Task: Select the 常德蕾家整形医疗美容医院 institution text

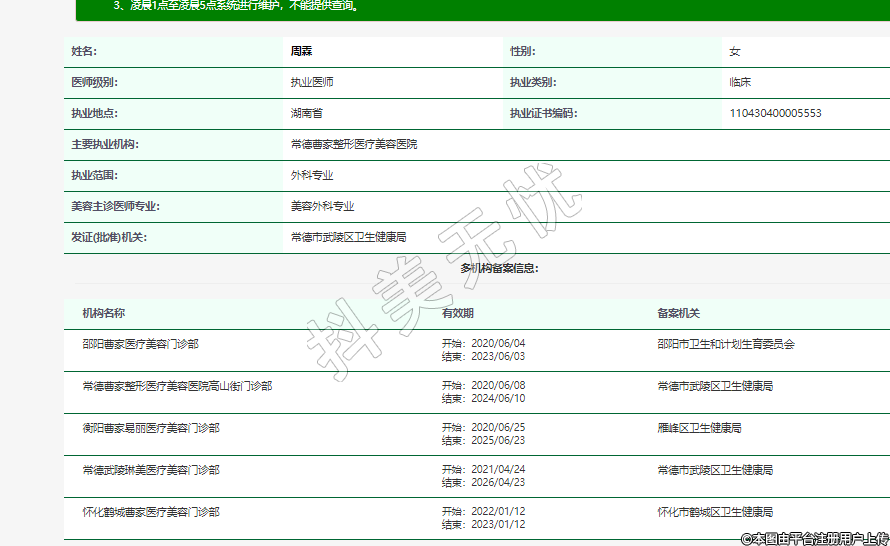Action: 353,144
